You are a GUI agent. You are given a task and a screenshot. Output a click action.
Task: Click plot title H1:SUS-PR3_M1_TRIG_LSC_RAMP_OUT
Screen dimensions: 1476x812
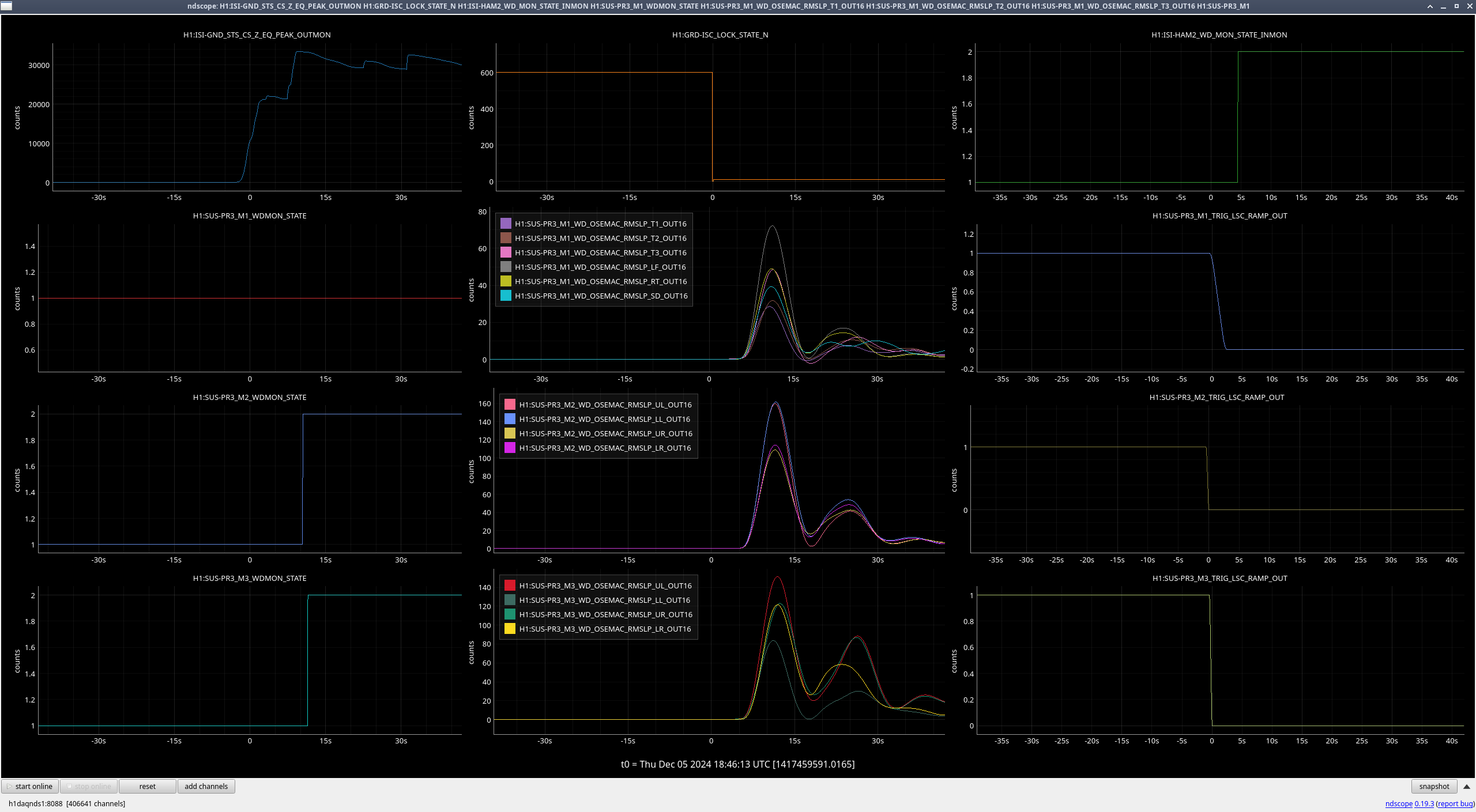pos(1220,216)
